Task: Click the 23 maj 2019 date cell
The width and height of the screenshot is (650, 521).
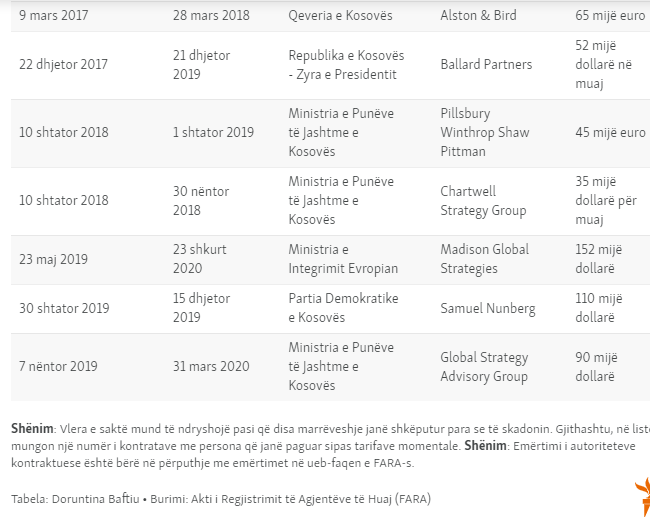Action: (54, 259)
